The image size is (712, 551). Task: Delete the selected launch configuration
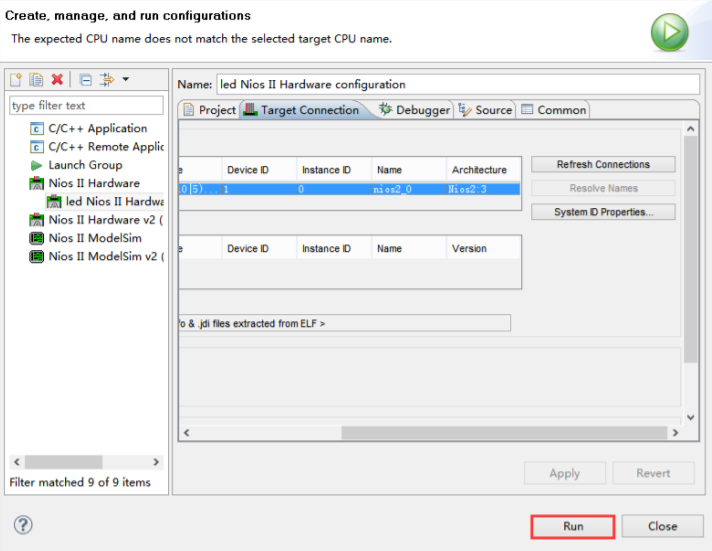57,80
